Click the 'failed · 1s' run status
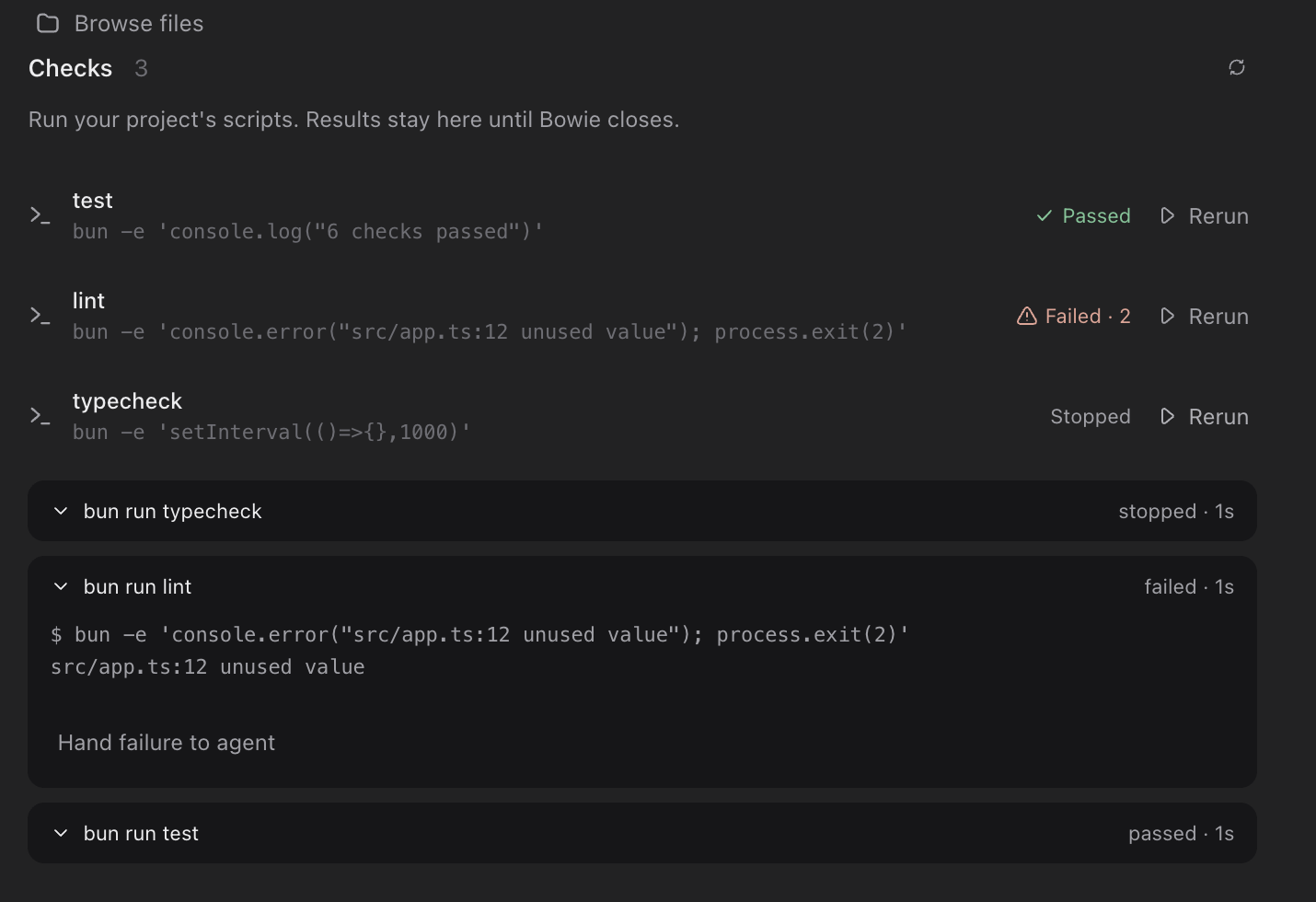 (x=1189, y=586)
